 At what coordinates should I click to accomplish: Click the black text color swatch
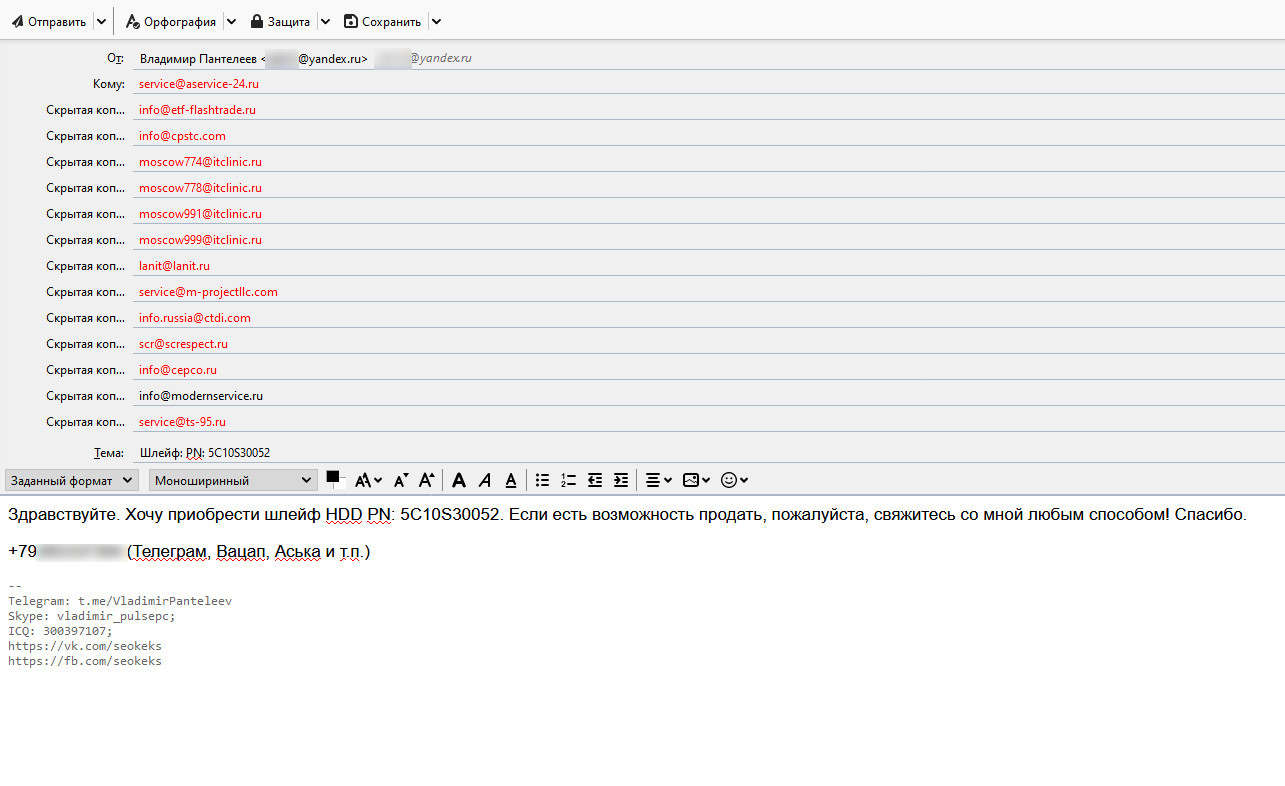click(x=333, y=477)
